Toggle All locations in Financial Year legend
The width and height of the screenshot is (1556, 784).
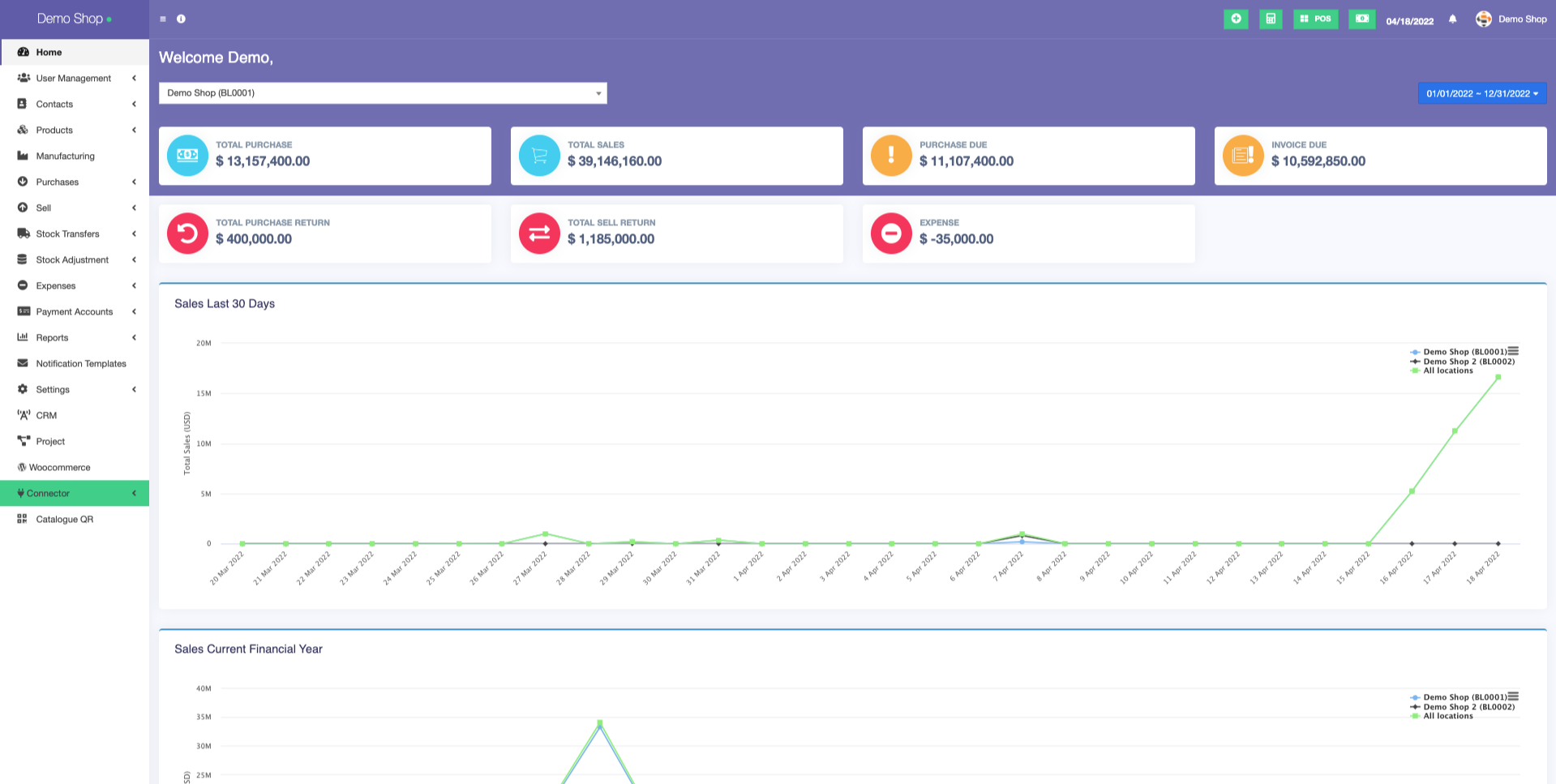(x=1442, y=716)
